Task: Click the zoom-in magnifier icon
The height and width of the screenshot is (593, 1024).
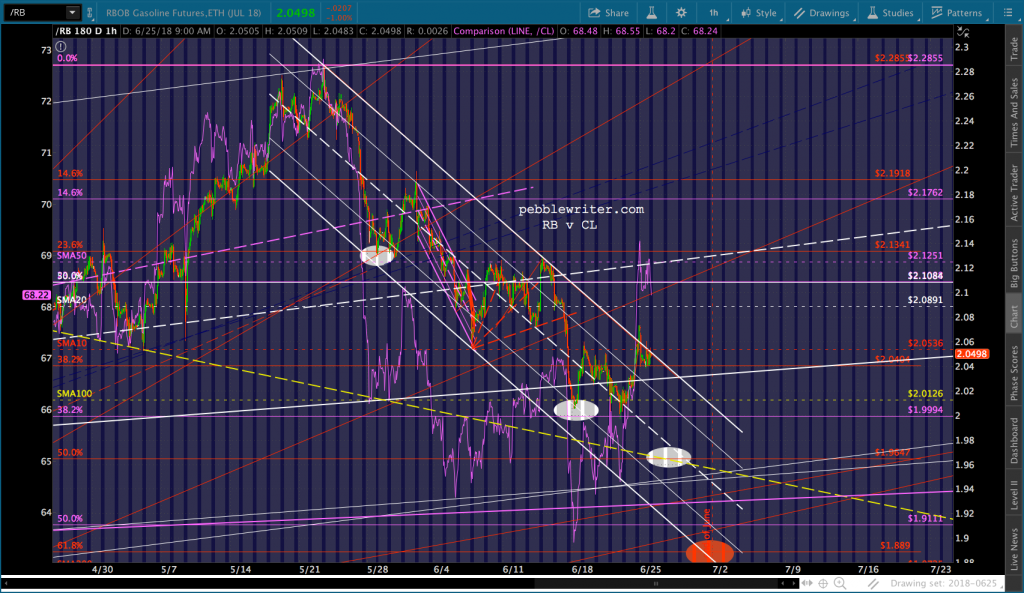Action: click(x=840, y=583)
